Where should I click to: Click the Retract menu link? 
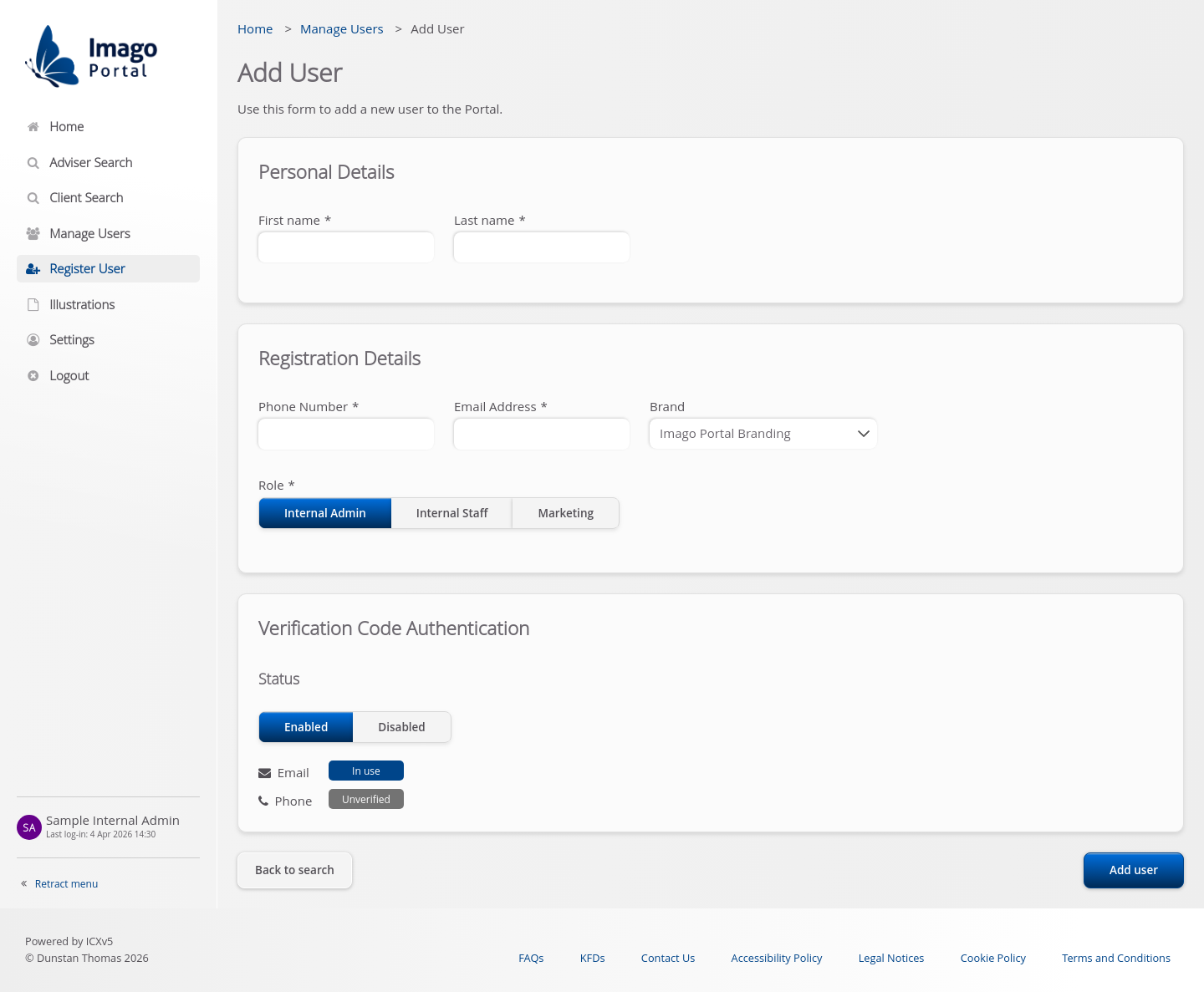click(x=66, y=883)
